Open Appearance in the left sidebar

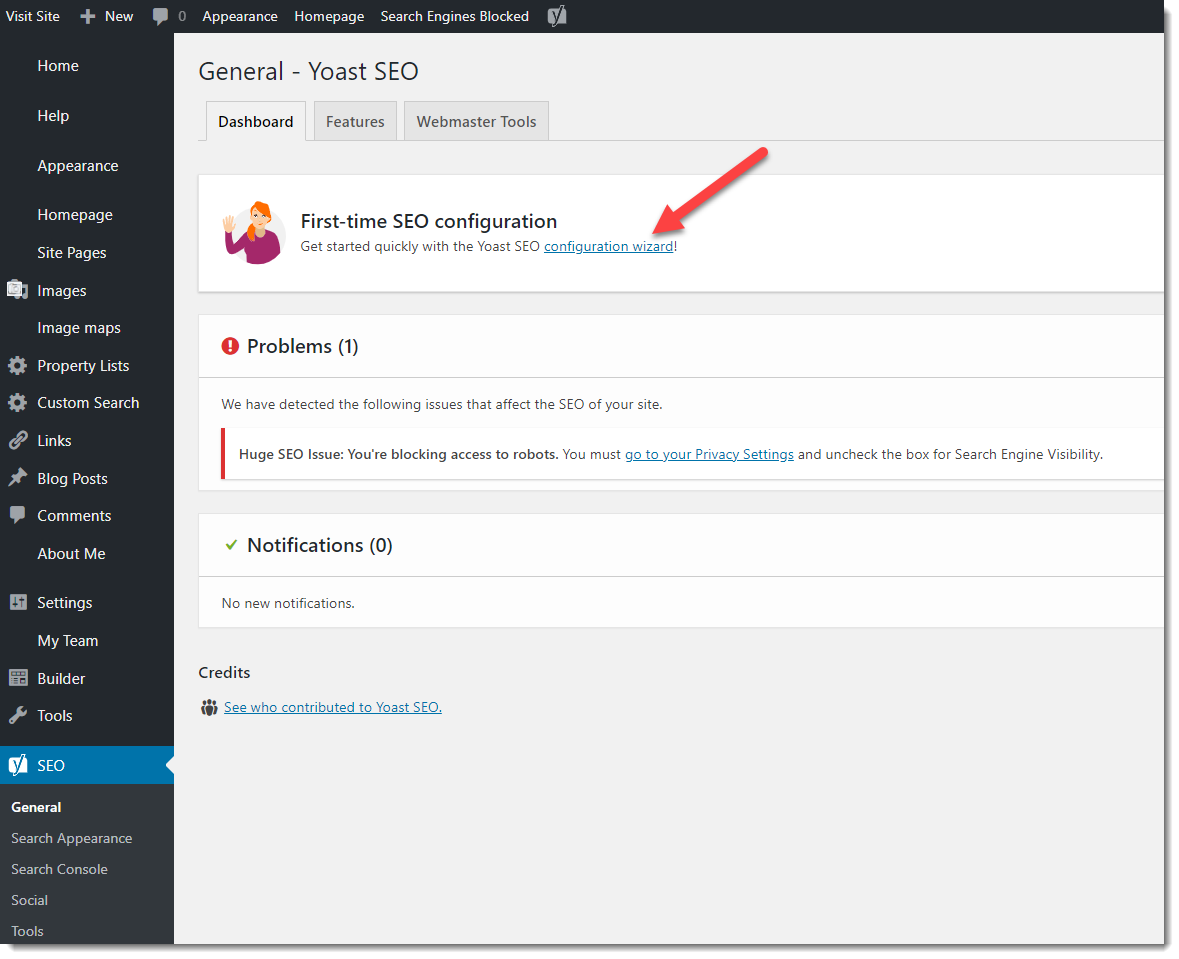click(77, 165)
